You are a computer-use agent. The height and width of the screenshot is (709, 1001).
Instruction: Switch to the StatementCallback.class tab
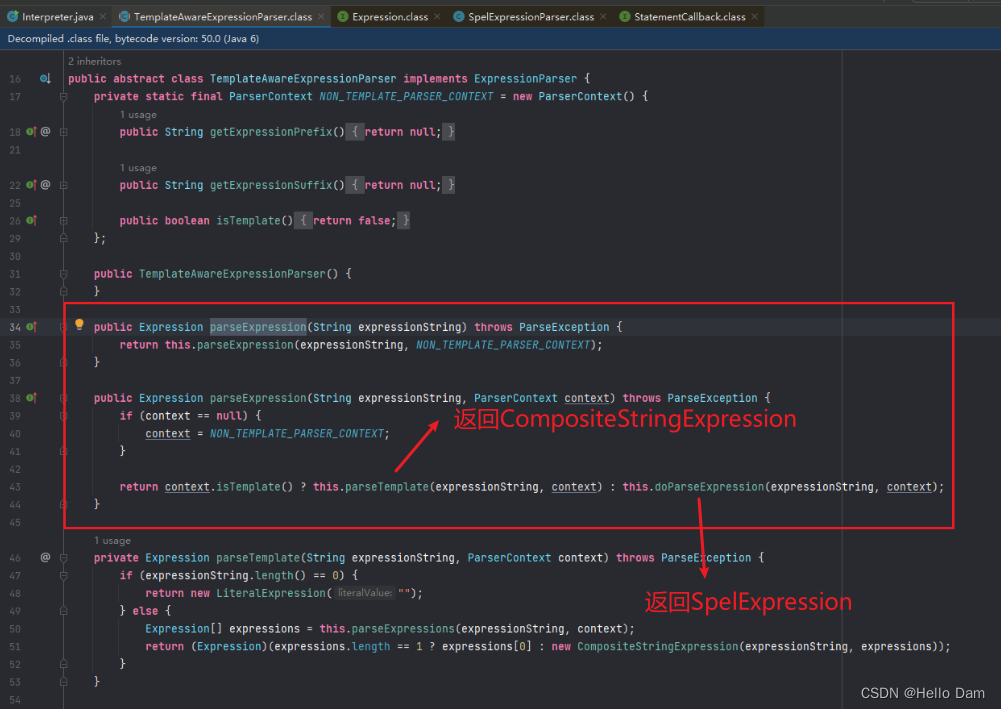click(x=689, y=17)
